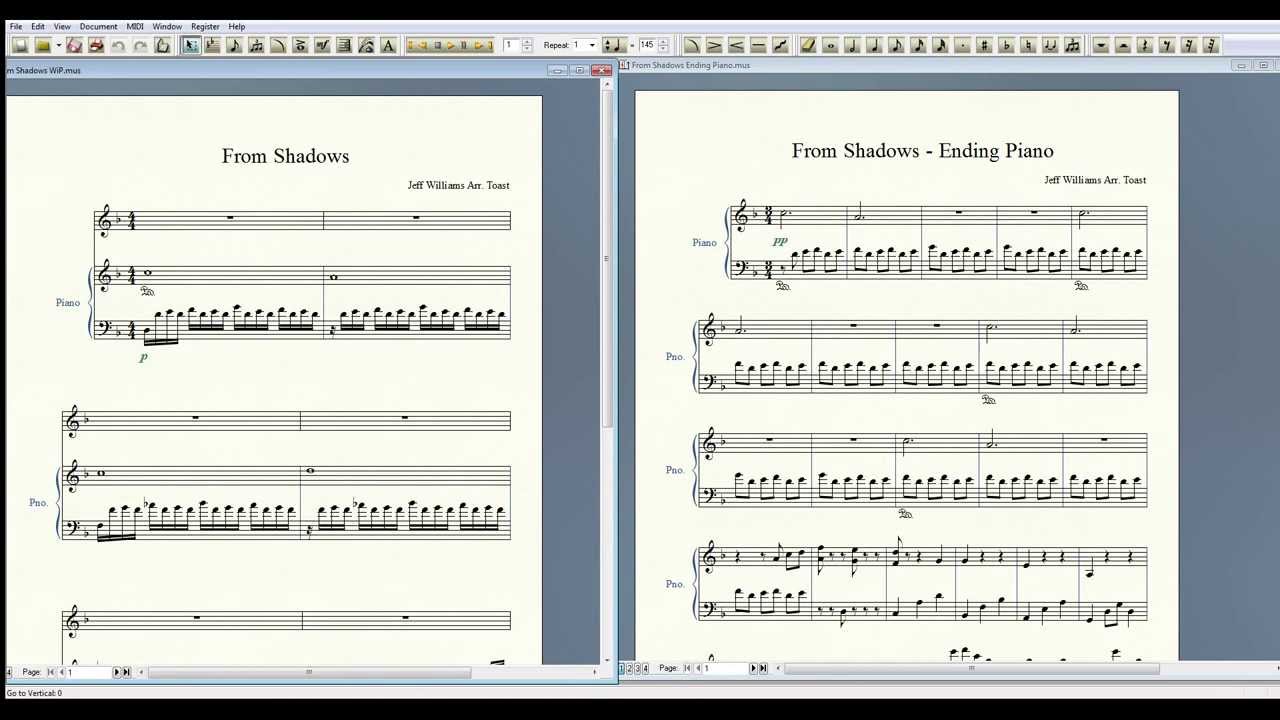The image size is (1280, 720).
Task: Select the flat accidental tool
Action: click(x=1006, y=45)
